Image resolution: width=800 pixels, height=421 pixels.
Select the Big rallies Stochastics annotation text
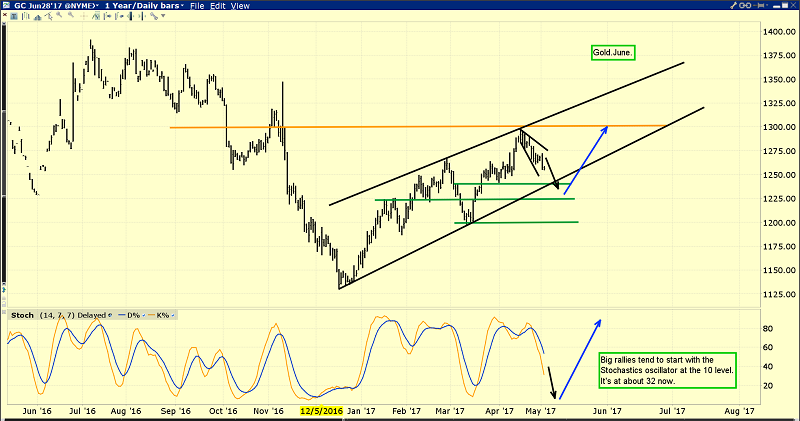[668, 370]
